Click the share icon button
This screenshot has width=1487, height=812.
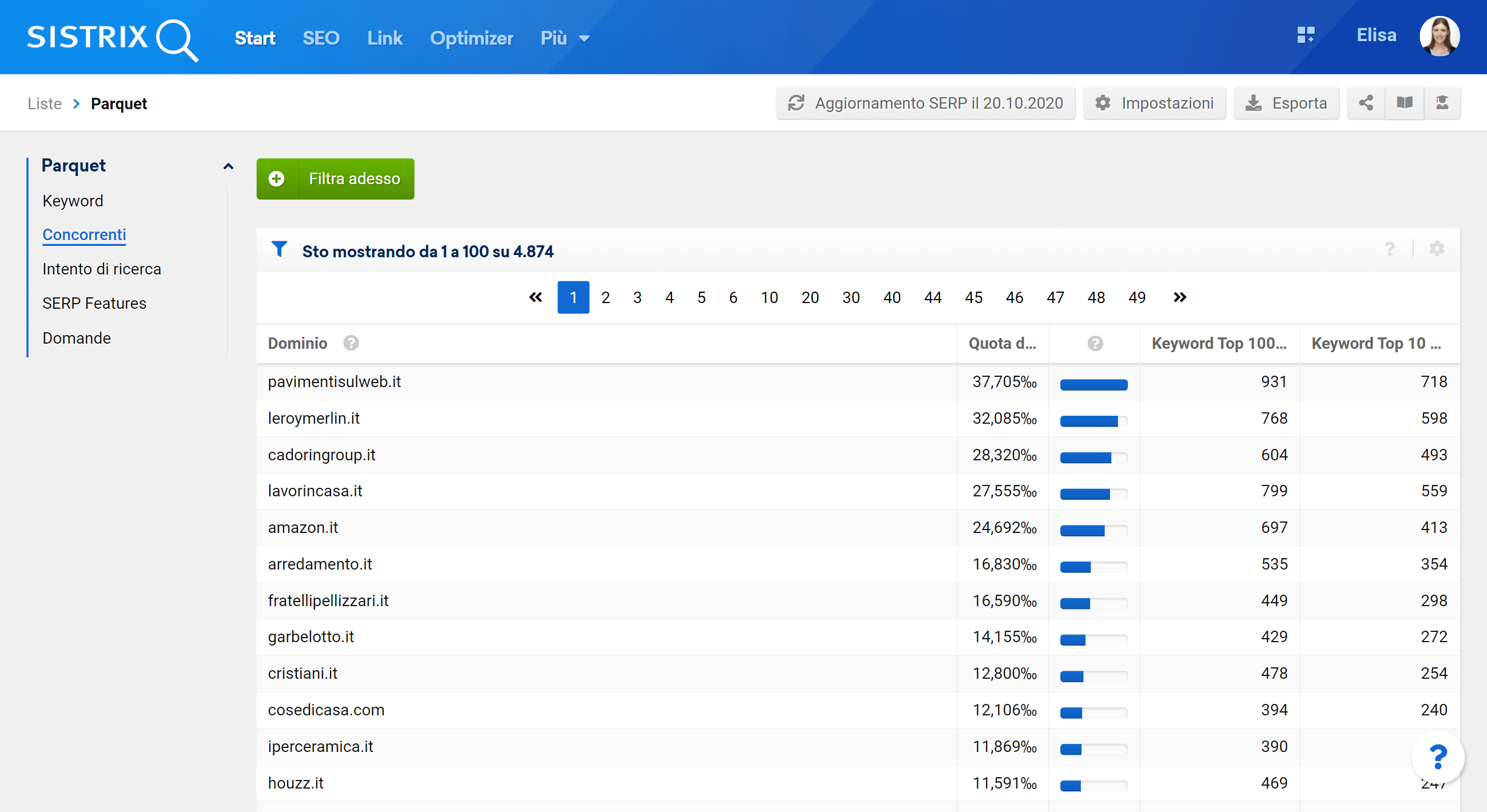1366,104
